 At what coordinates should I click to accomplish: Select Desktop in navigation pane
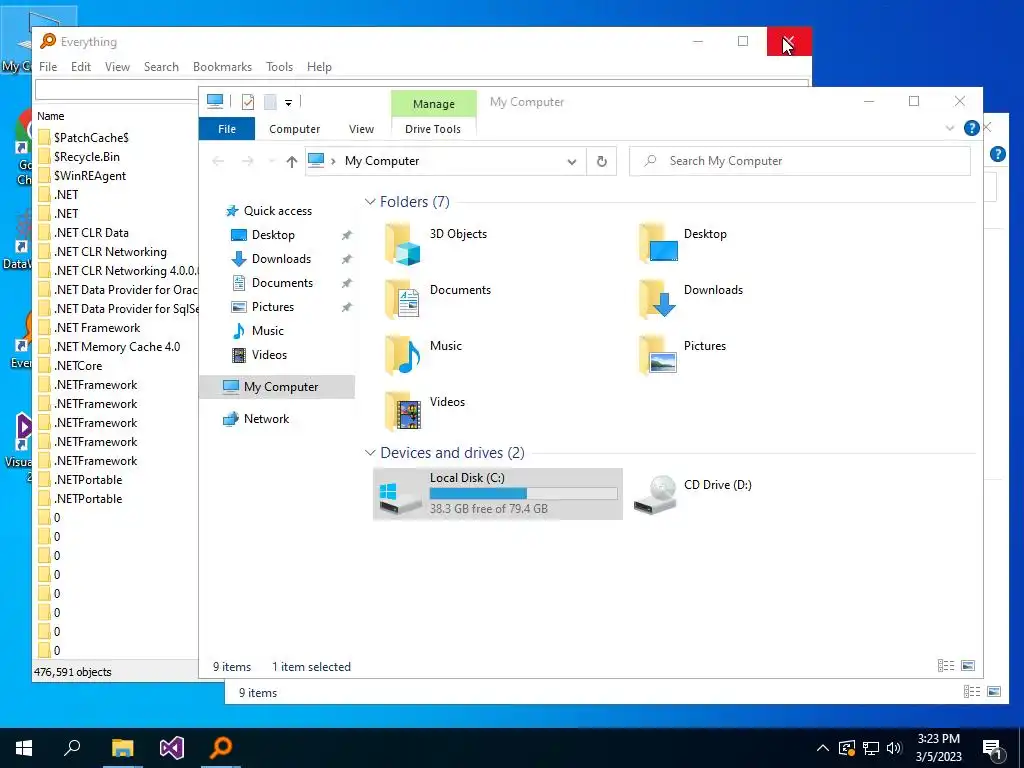pyautogui.click(x=273, y=235)
